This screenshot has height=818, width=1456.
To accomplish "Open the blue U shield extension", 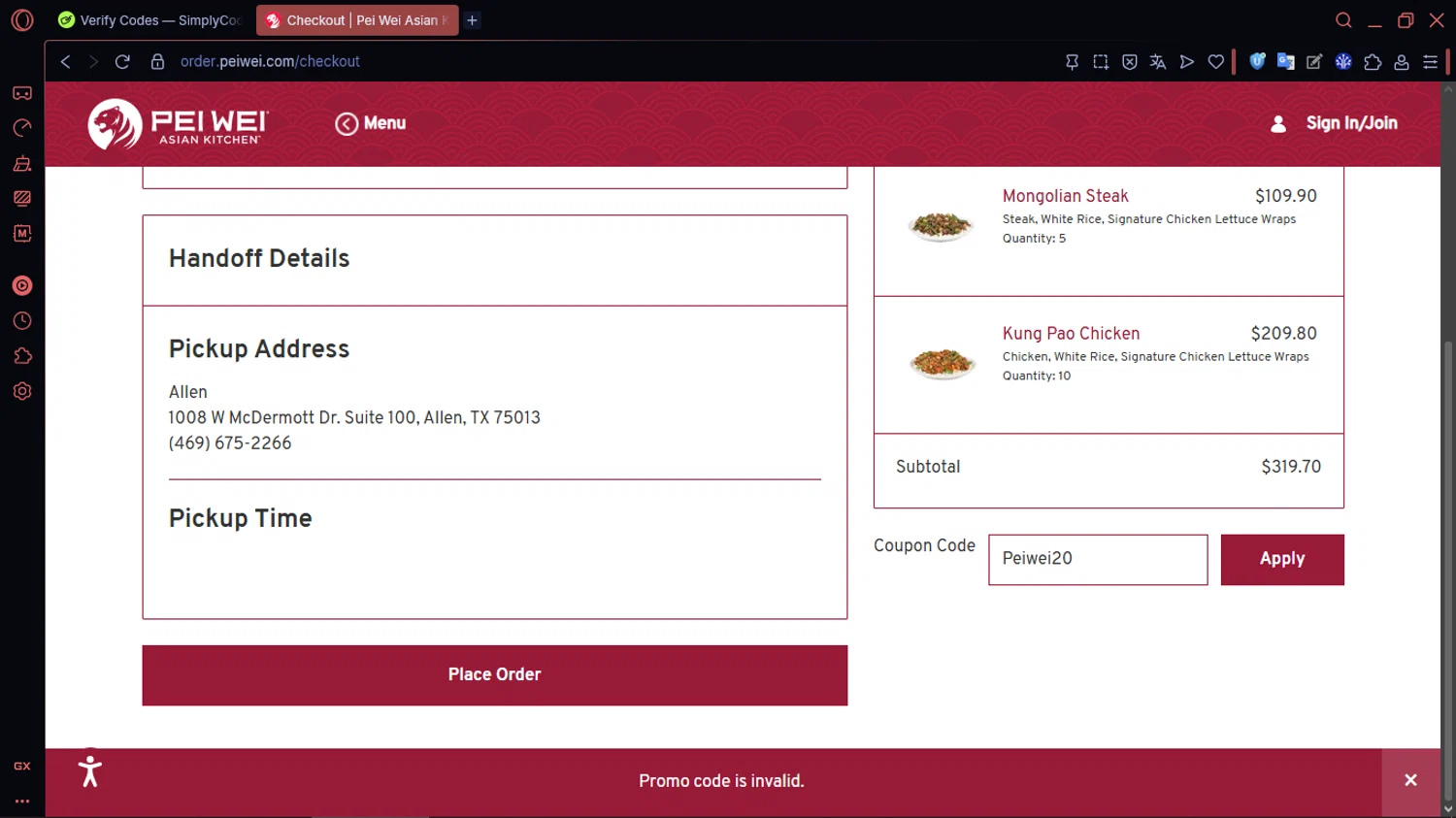I will (x=1257, y=61).
